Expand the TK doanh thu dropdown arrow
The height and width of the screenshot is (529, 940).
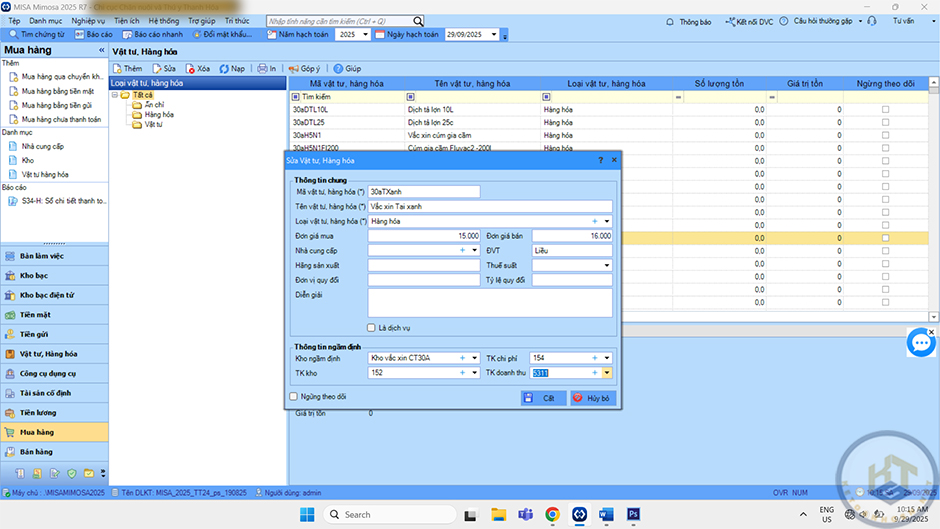point(606,373)
